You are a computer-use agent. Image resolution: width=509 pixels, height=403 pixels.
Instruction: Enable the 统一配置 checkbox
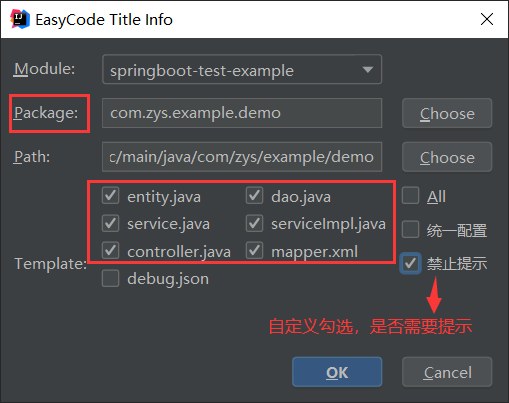coord(410,230)
